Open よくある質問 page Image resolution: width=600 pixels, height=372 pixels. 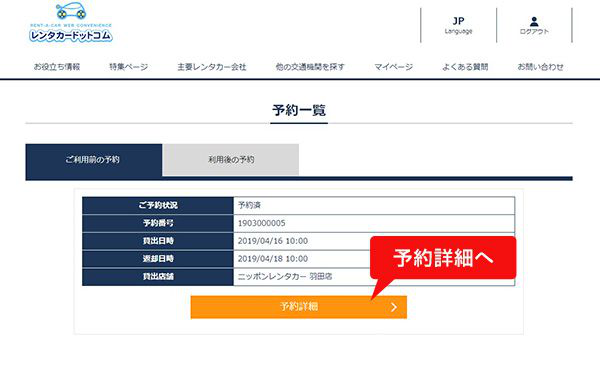465,67
